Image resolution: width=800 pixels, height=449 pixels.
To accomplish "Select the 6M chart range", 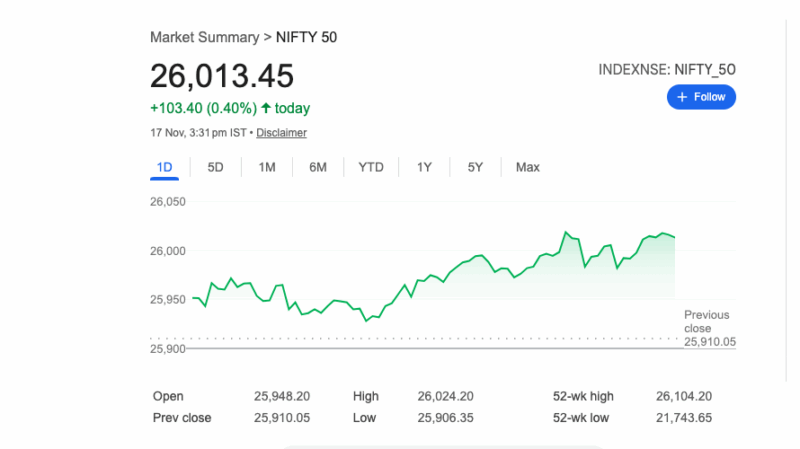I will 318,167.
